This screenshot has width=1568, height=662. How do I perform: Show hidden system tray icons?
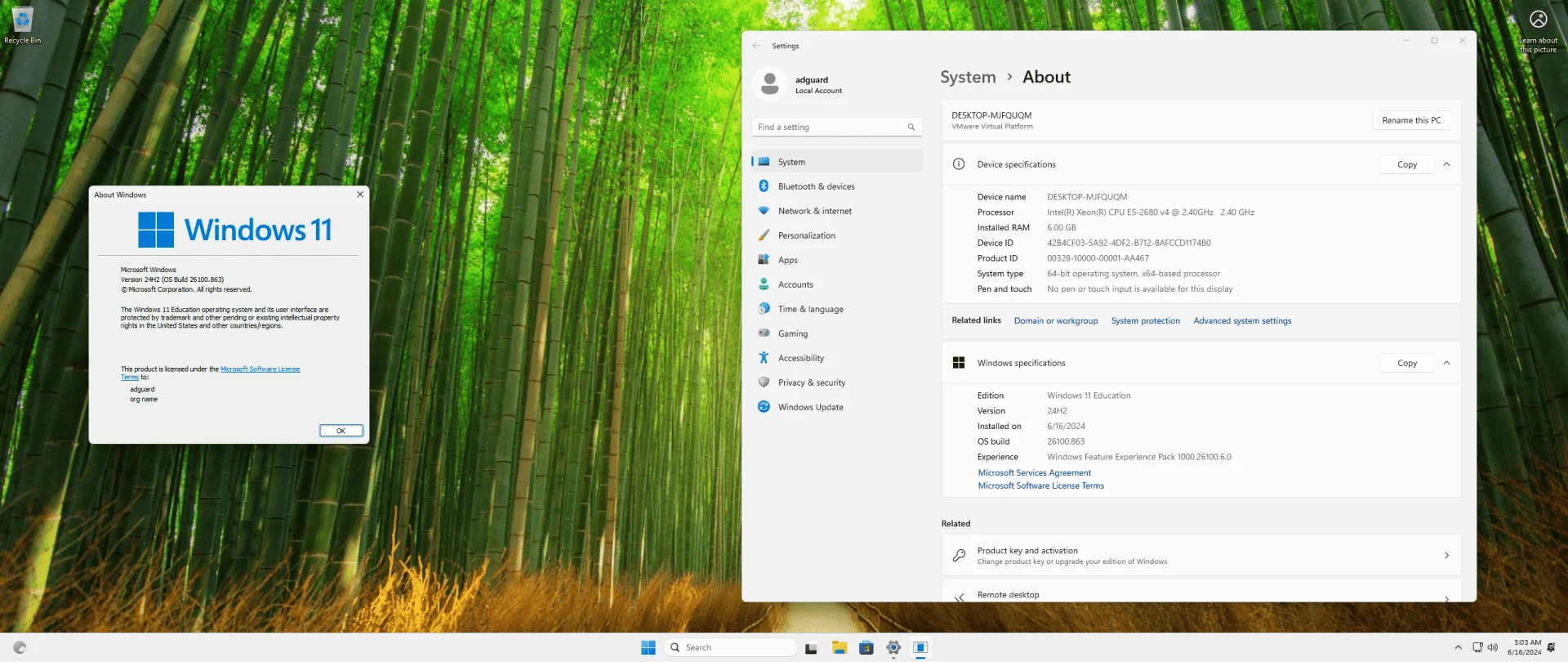click(x=1458, y=647)
